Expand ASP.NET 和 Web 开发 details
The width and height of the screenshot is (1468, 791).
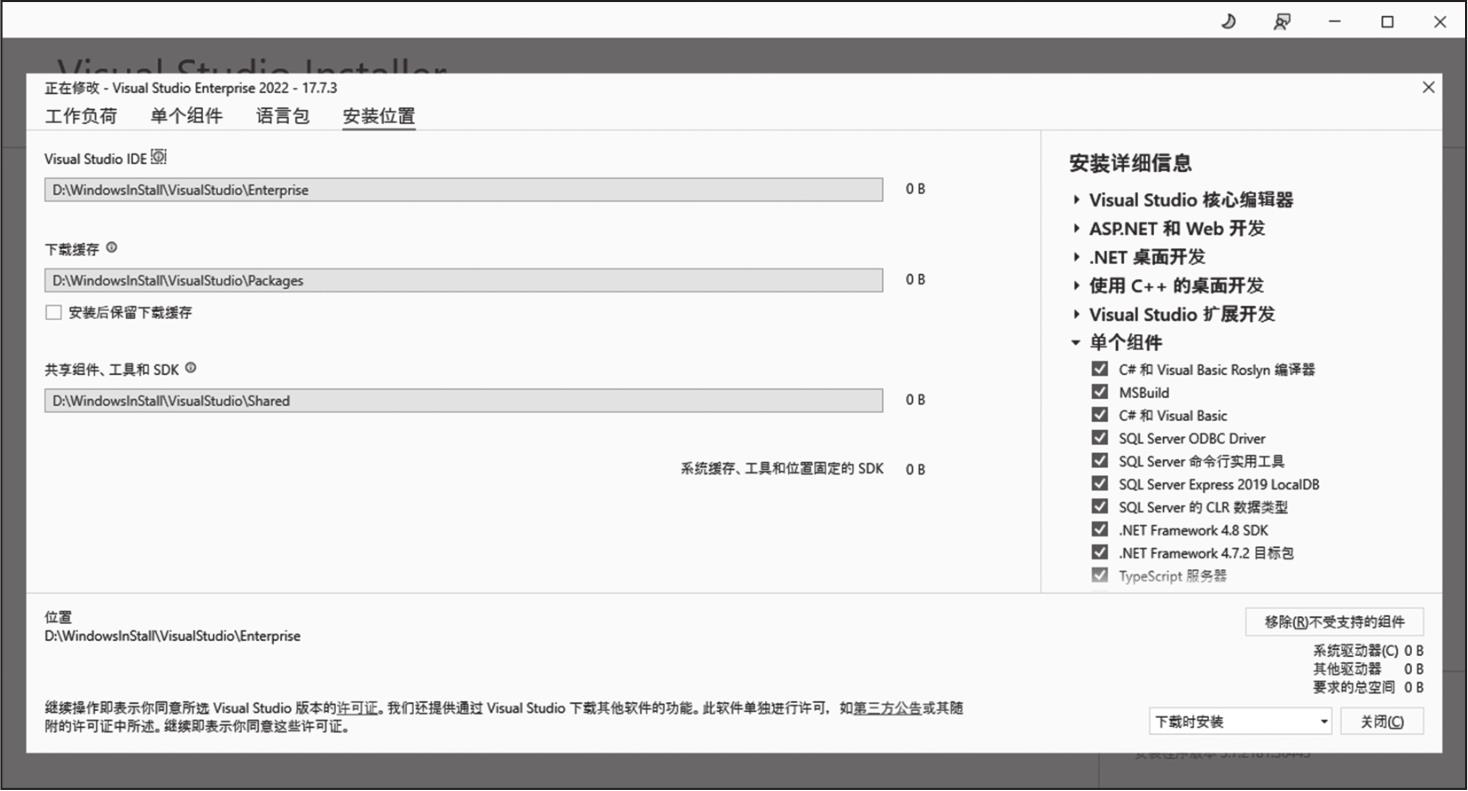1077,229
